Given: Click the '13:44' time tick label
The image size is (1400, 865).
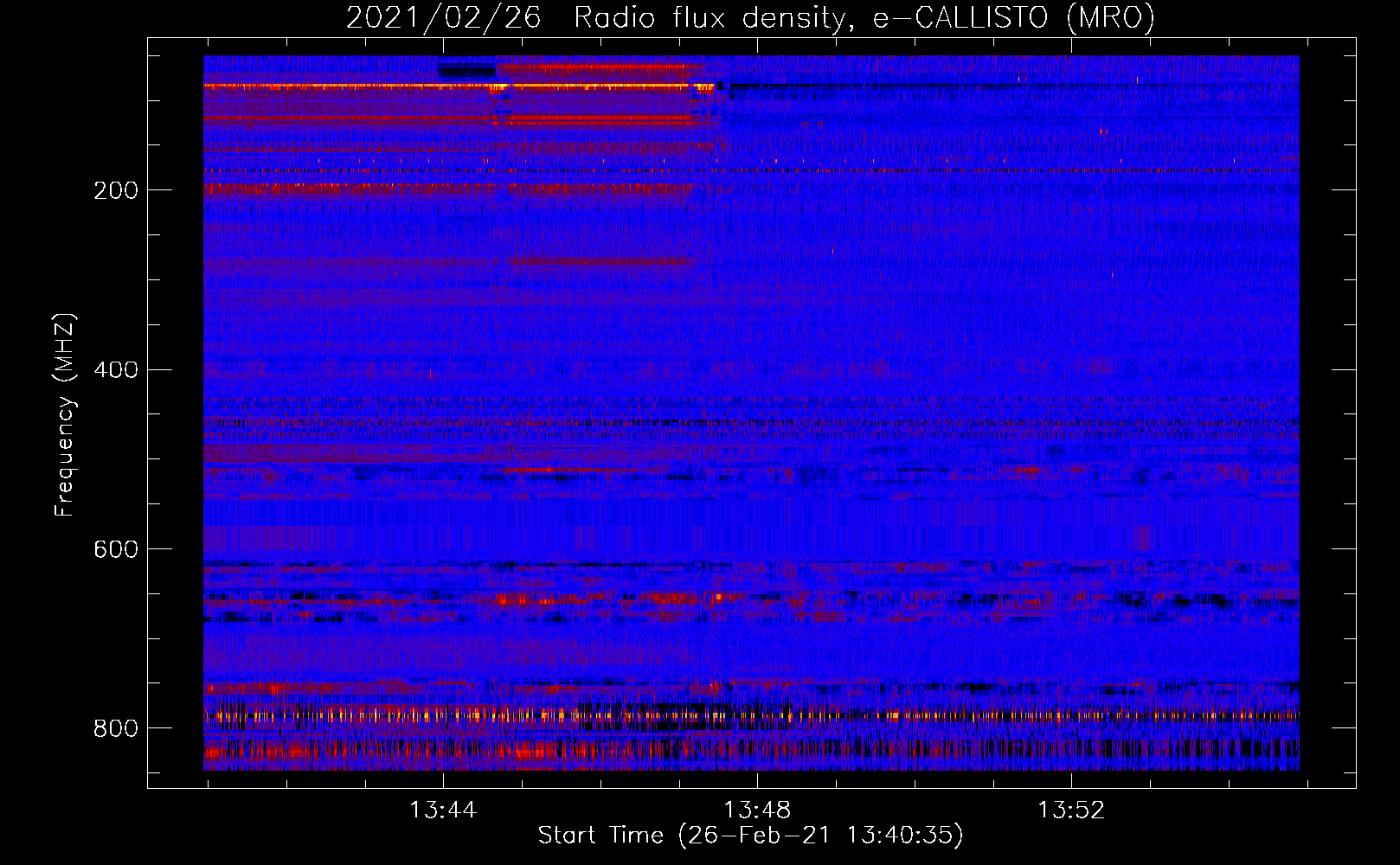Looking at the screenshot, I should pos(443,811).
